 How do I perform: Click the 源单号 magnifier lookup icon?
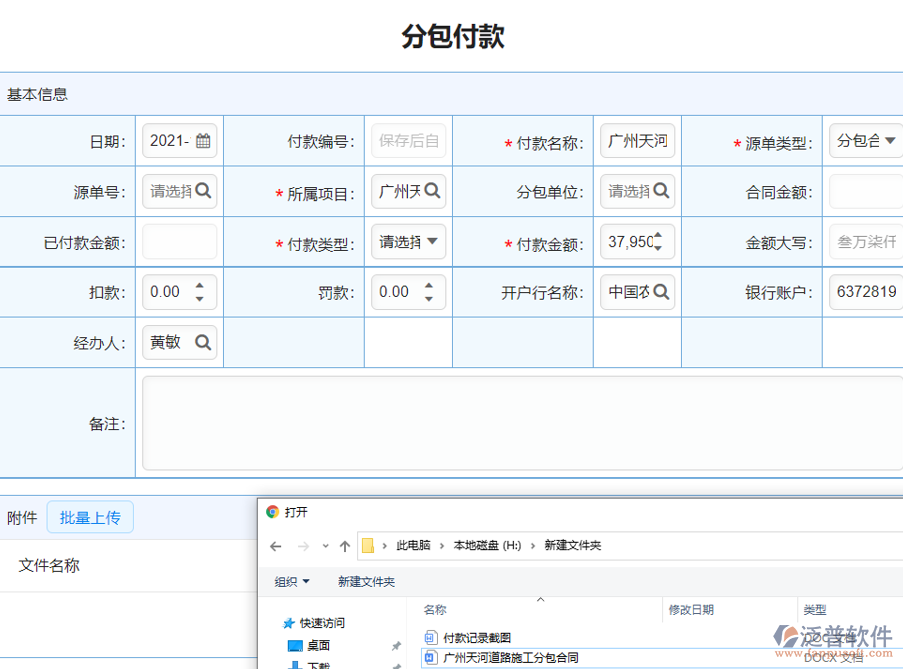pyautogui.click(x=203, y=191)
